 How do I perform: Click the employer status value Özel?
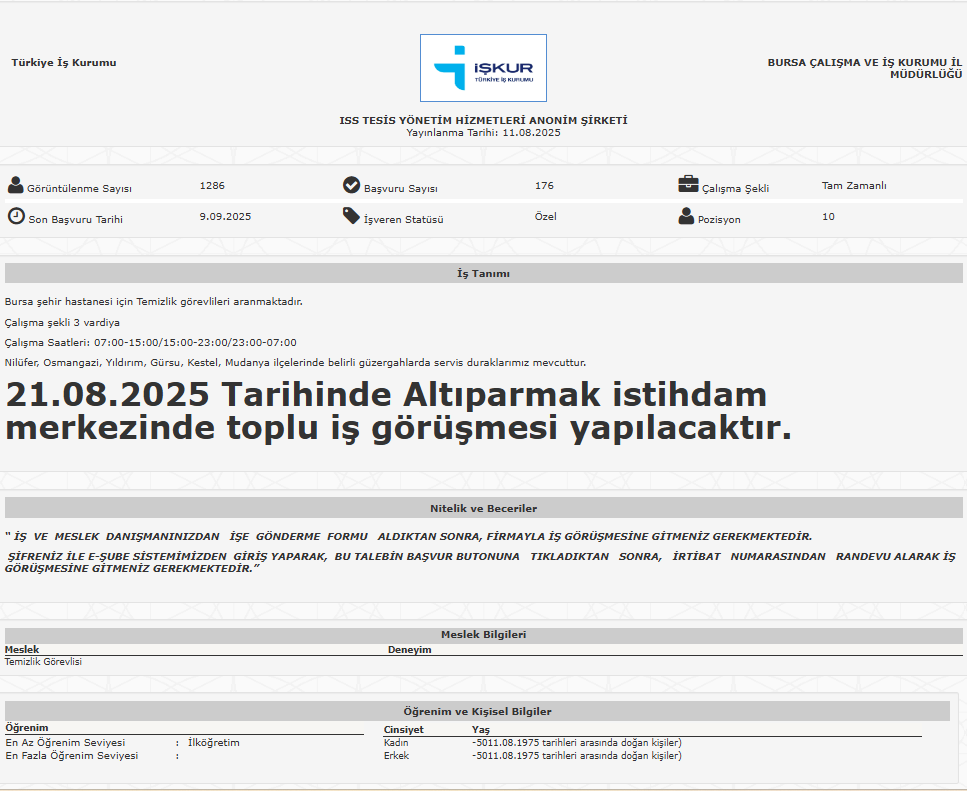click(546, 216)
